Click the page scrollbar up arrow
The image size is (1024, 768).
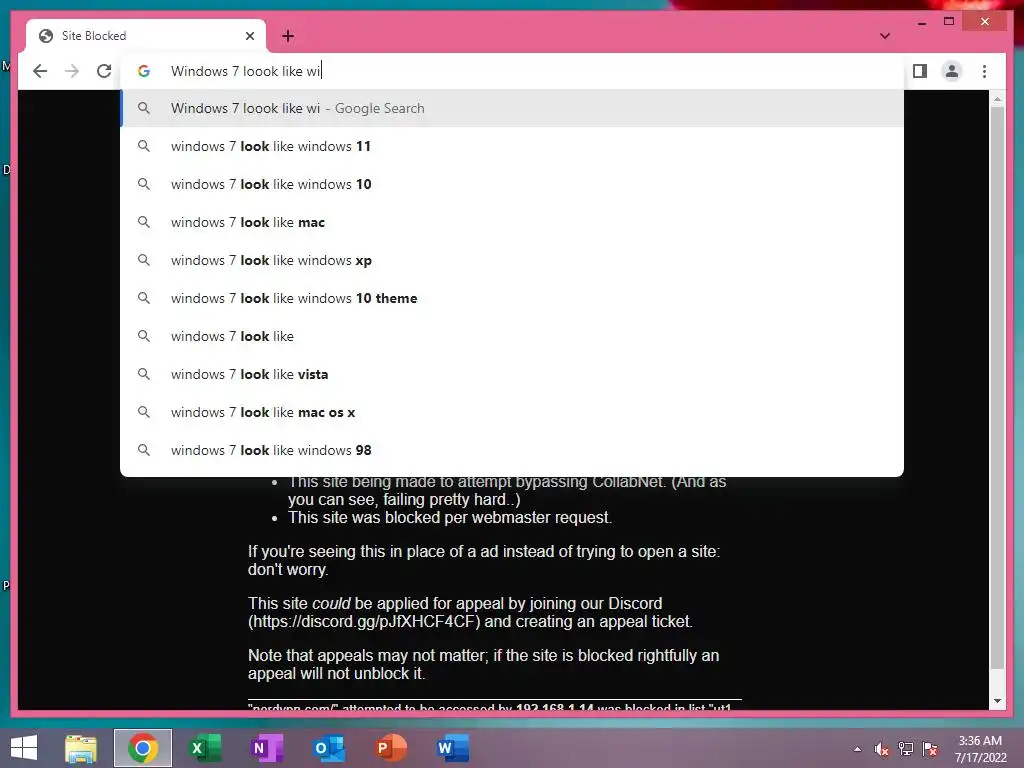997,99
